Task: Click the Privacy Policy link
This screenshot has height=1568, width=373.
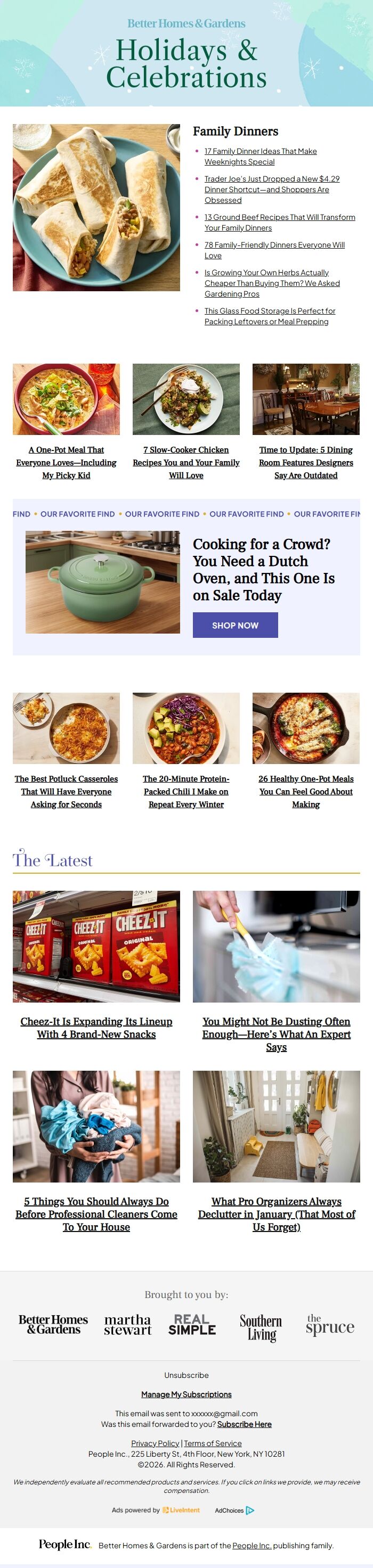Action: coord(155,1443)
